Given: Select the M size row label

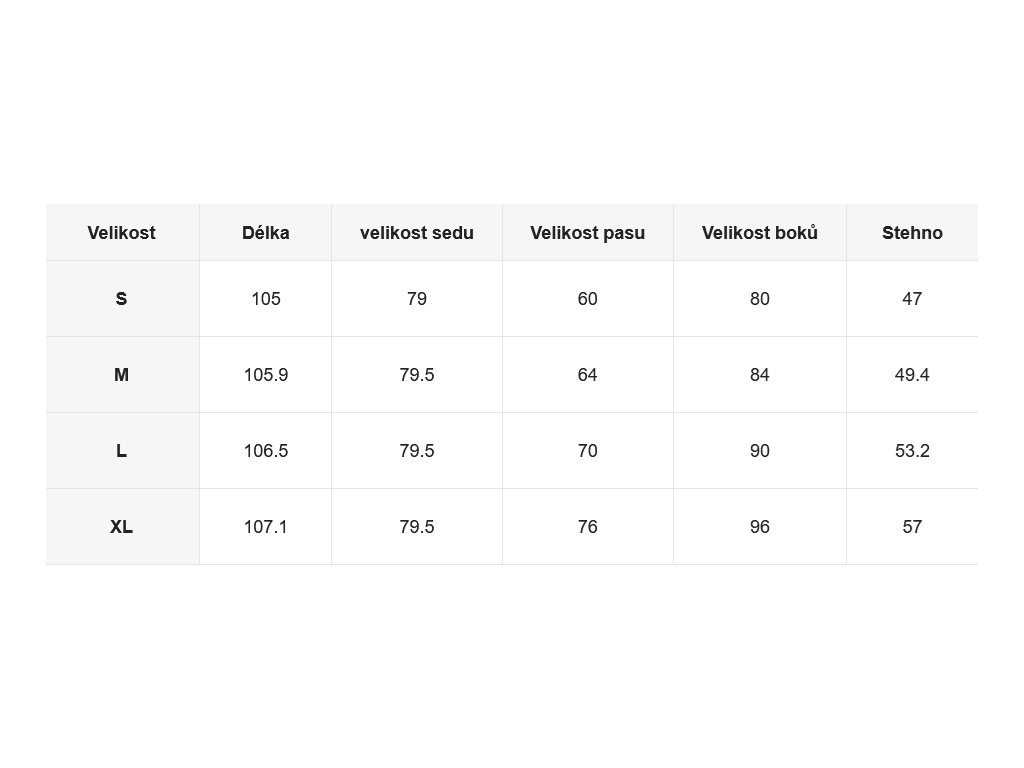Looking at the screenshot, I should 122,375.
